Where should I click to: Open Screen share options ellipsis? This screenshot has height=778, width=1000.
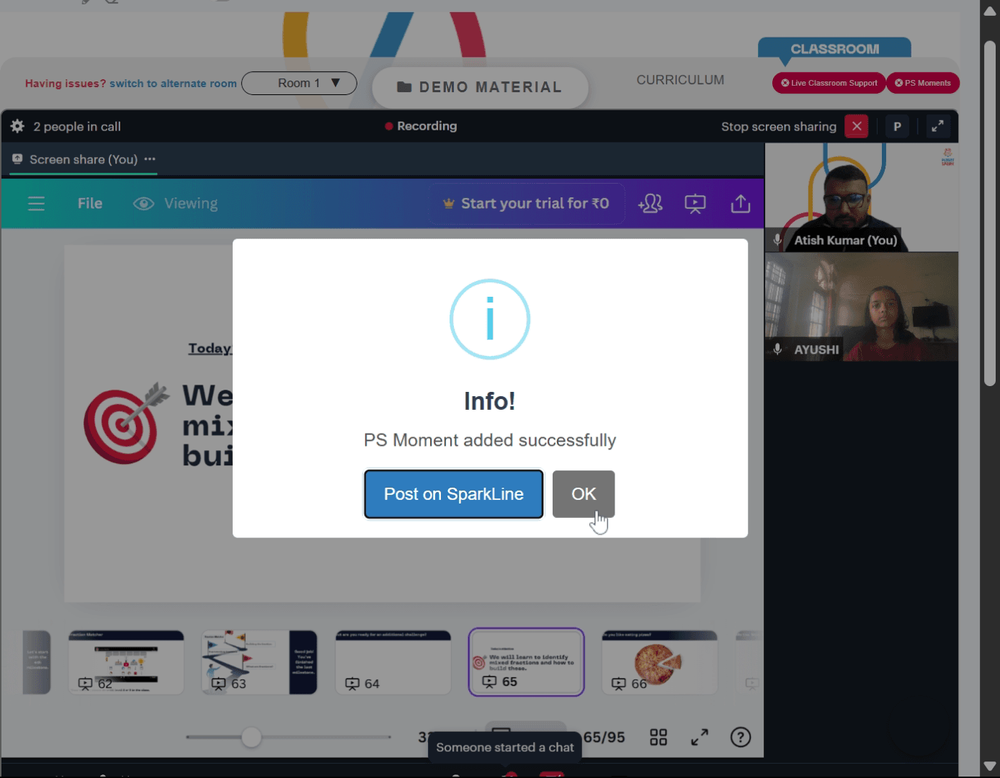[150, 159]
